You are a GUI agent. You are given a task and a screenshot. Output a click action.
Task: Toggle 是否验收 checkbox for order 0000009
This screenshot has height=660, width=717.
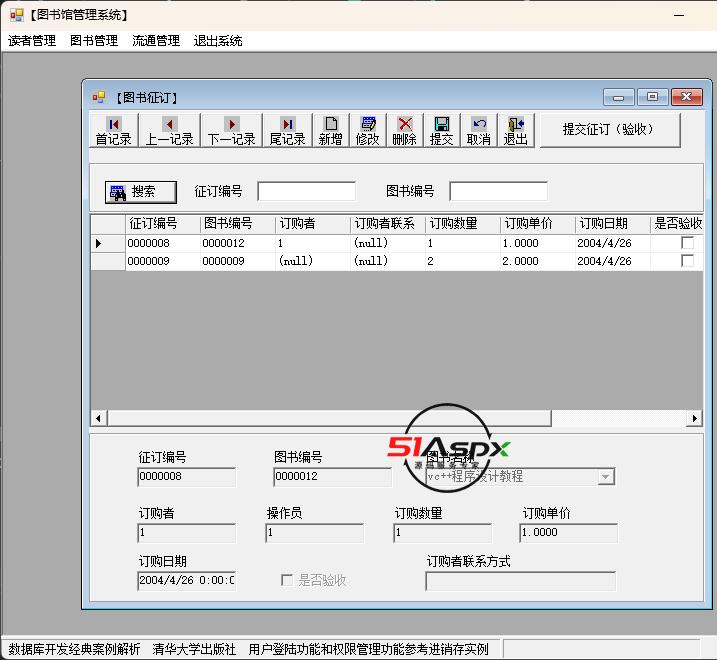pyautogui.click(x=687, y=261)
